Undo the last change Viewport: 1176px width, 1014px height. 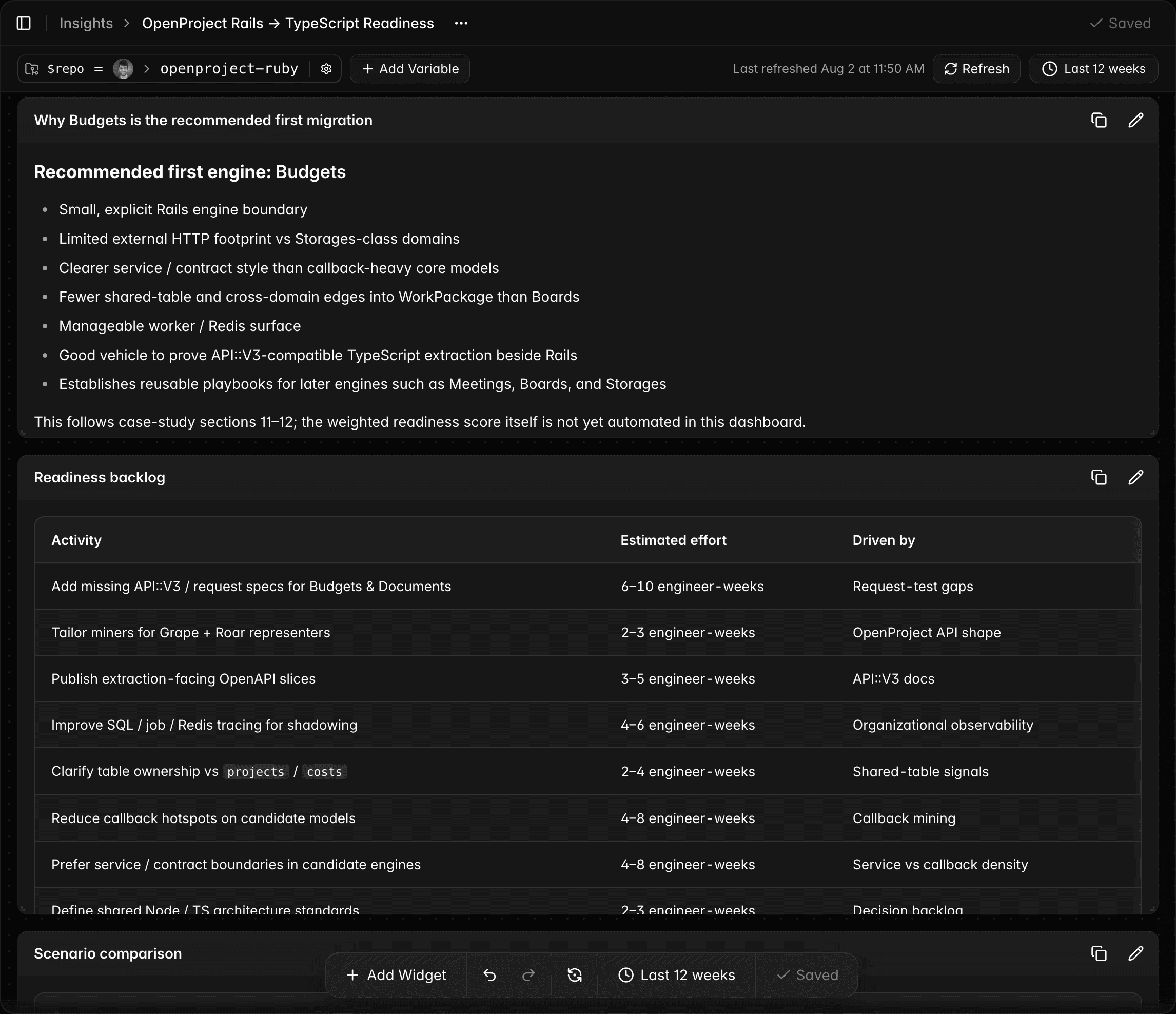(x=489, y=975)
